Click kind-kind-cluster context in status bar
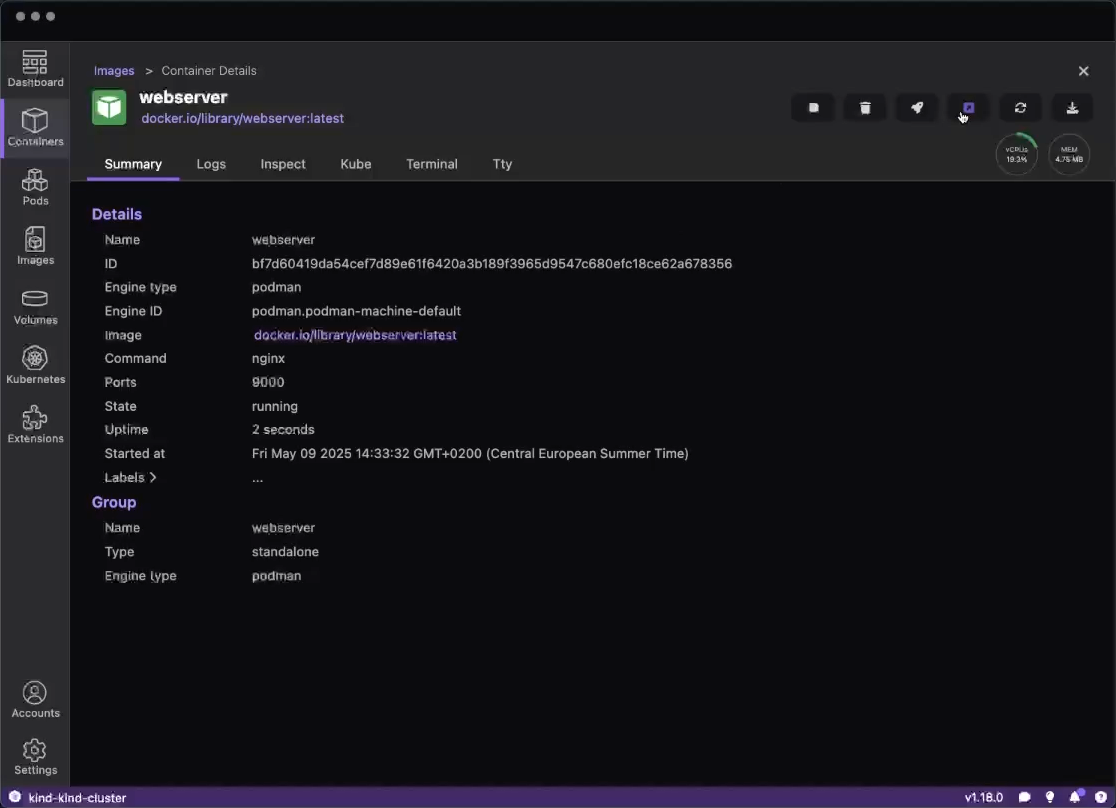The image size is (1116, 808). pos(77,798)
